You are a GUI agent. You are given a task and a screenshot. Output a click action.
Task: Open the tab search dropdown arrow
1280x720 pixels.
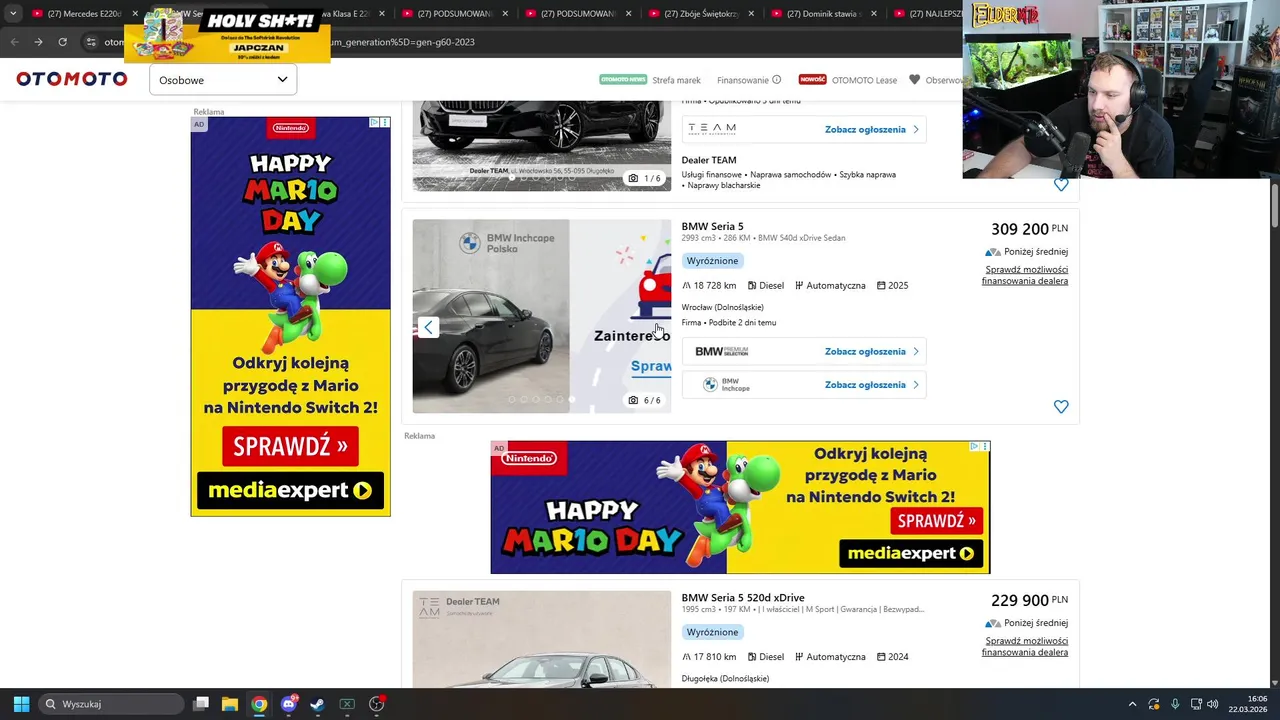[x=13, y=14]
